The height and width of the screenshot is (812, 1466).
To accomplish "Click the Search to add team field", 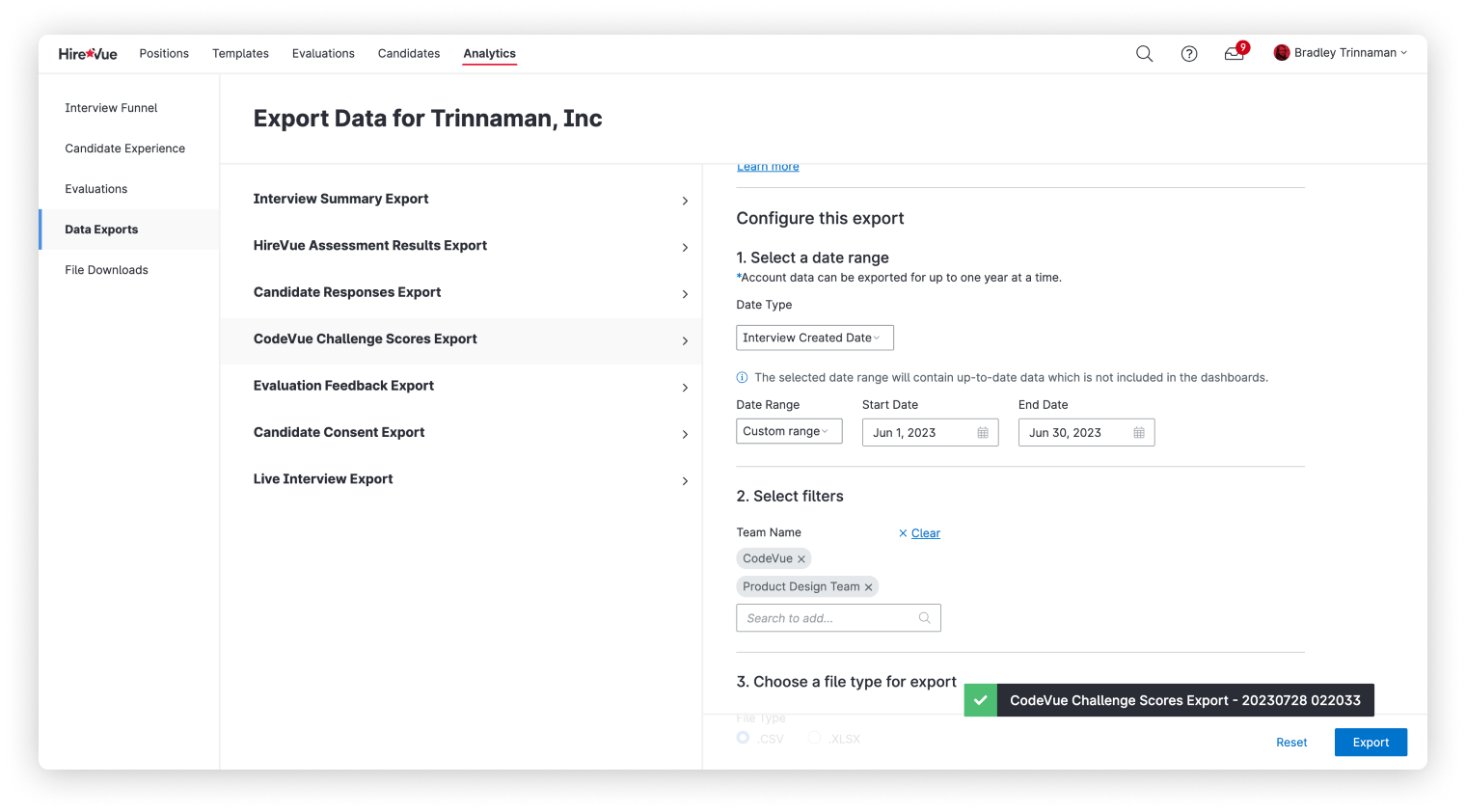I will click(838, 618).
